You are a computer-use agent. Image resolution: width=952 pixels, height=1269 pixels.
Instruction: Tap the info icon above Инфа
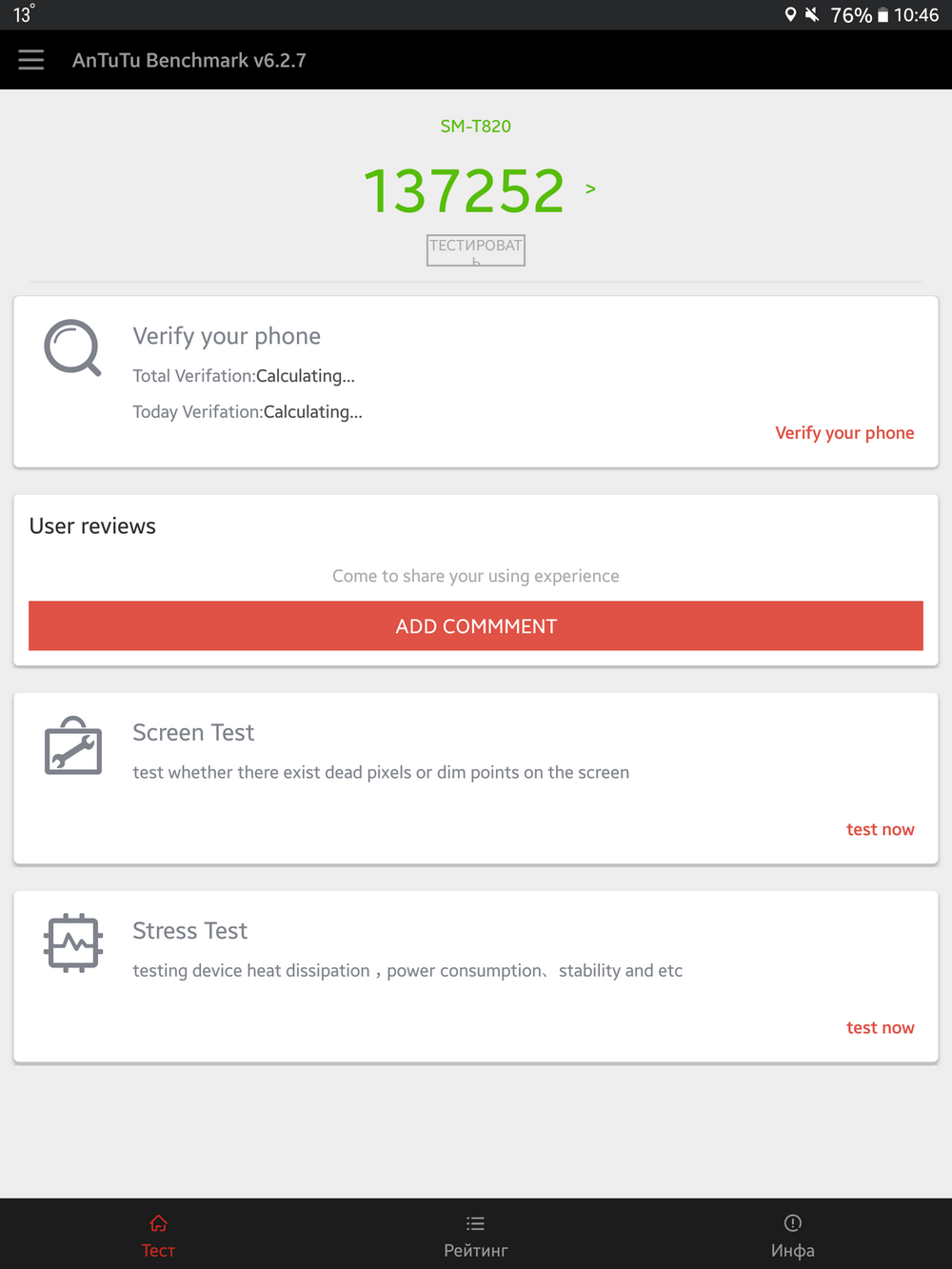pyautogui.click(x=793, y=1223)
